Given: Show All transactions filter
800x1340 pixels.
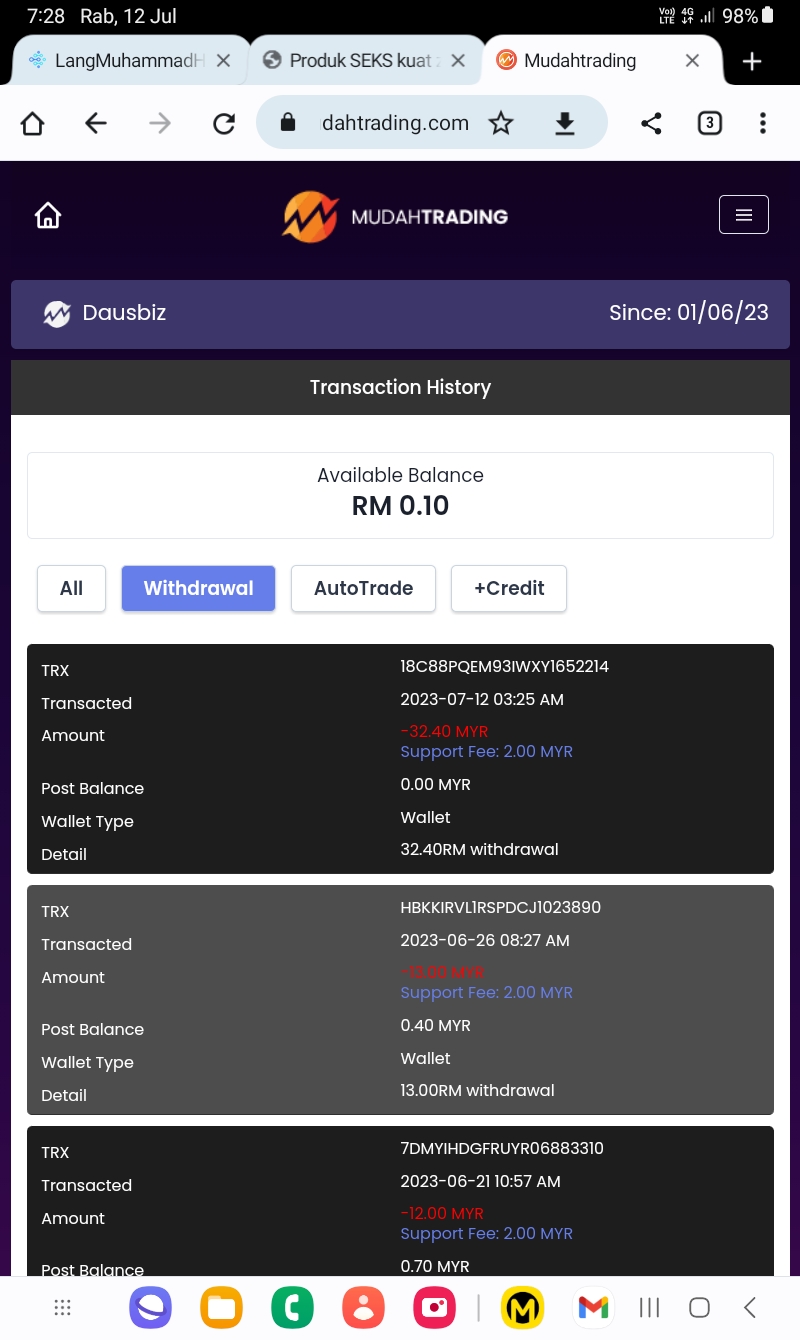Looking at the screenshot, I should click(x=71, y=588).
